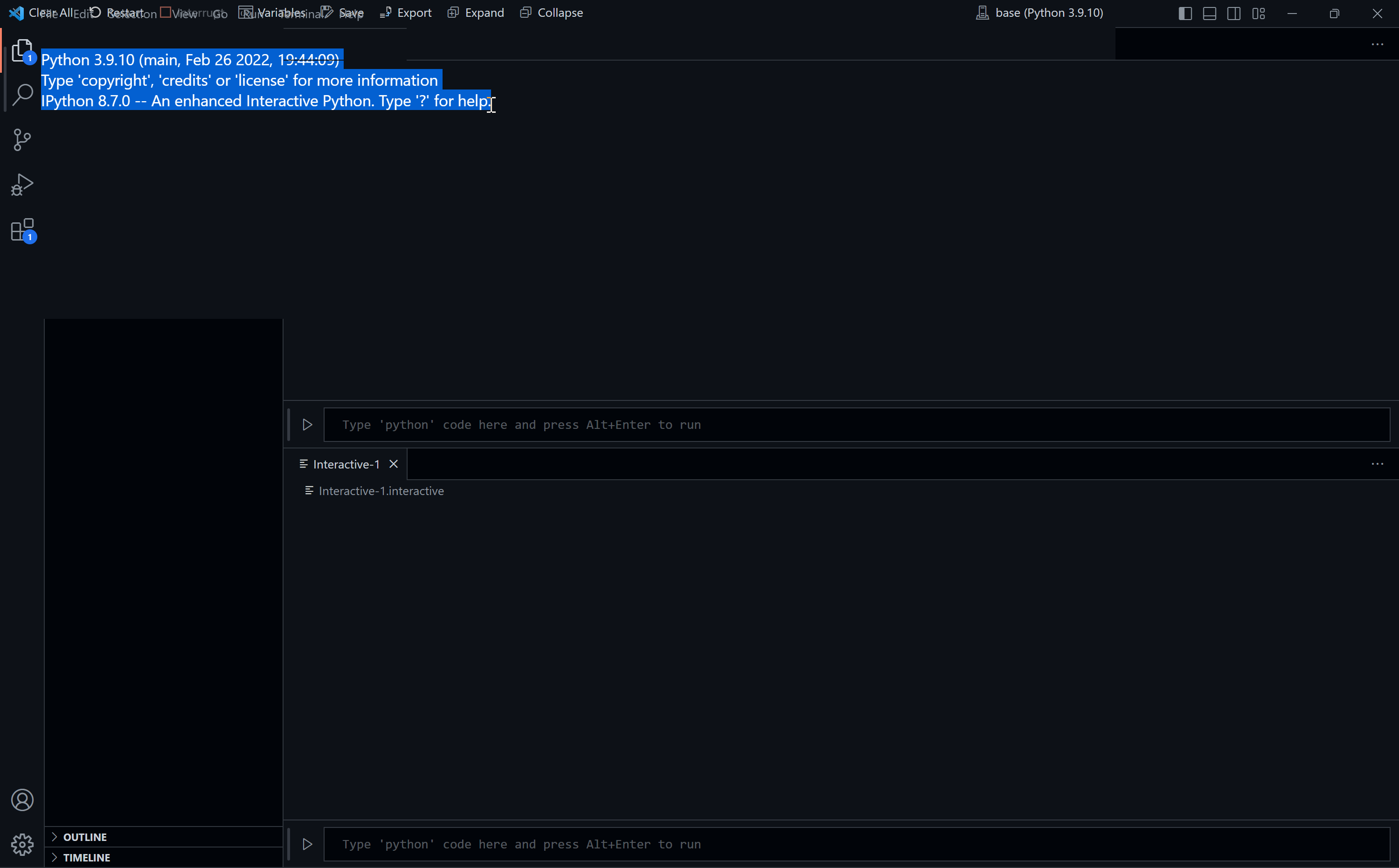Toggle panel visibility
Image resolution: width=1399 pixels, height=868 pixels.
tap(1210, 13)
